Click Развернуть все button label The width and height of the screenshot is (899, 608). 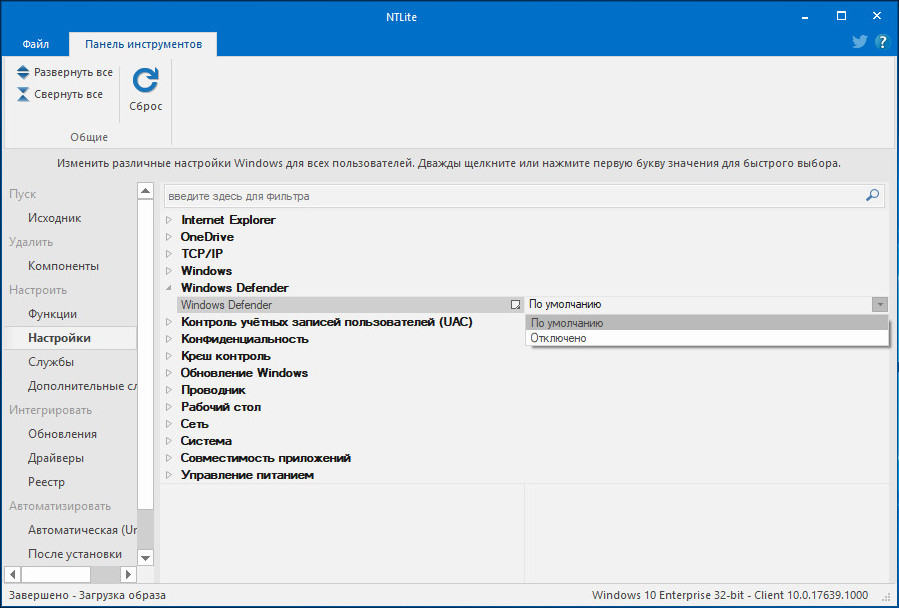(73, 72)
